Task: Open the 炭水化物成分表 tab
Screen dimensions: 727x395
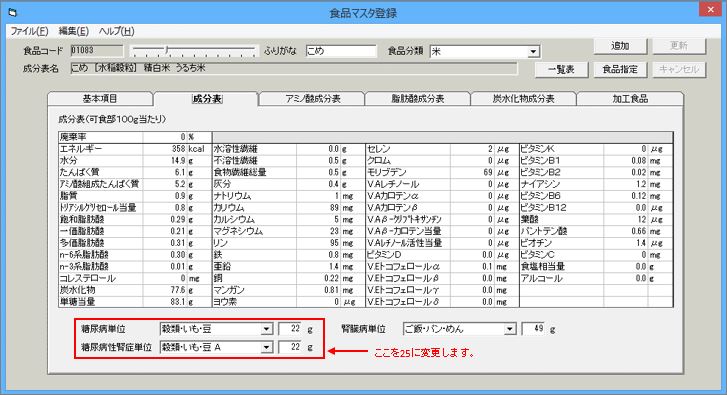Action: 523,99
